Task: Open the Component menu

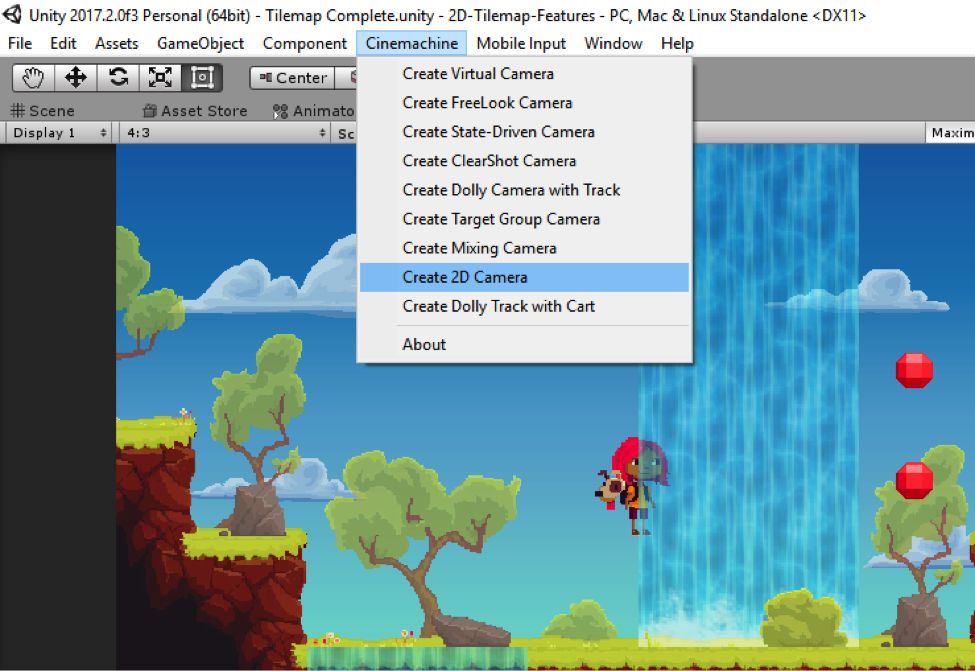Action: (305, 43)
